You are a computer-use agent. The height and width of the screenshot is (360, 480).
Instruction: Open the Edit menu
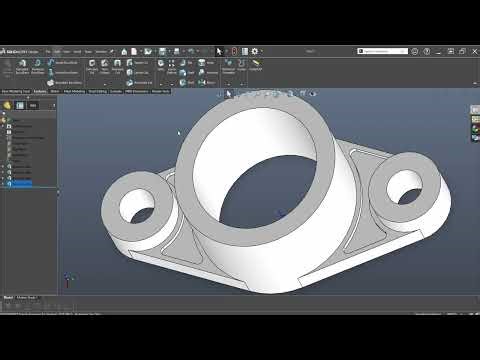(57, 52)
